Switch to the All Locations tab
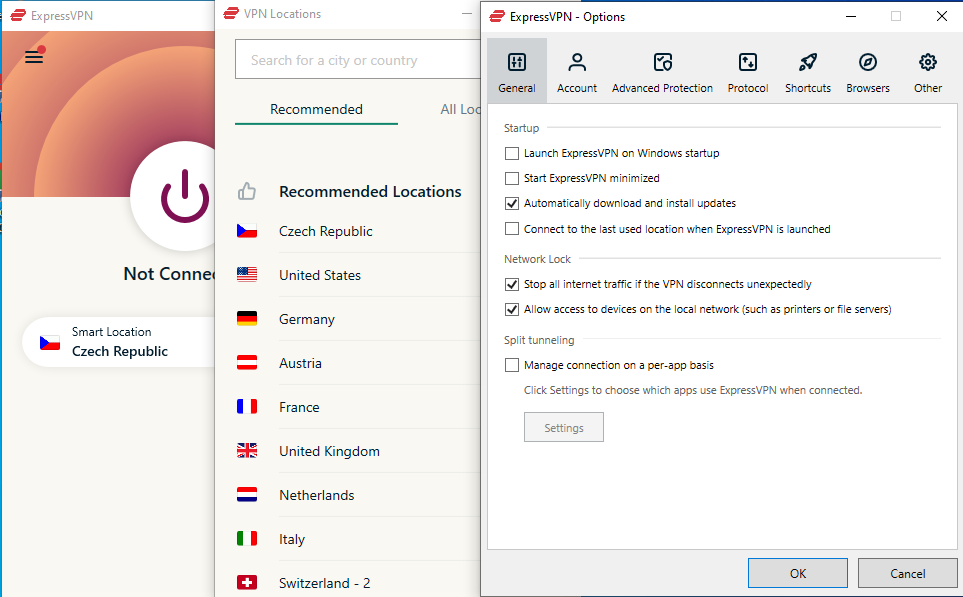The width and height of the screenshot is (963, 597). tap(461, 109)
